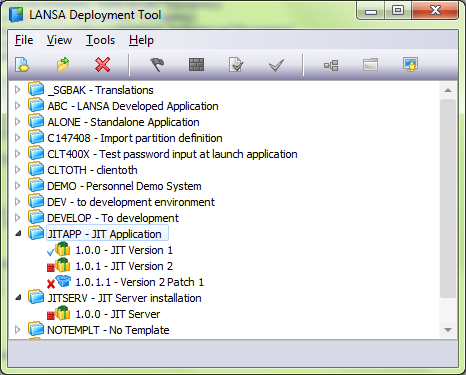Open the View menu
466x375 pixels.
(59, 40)
